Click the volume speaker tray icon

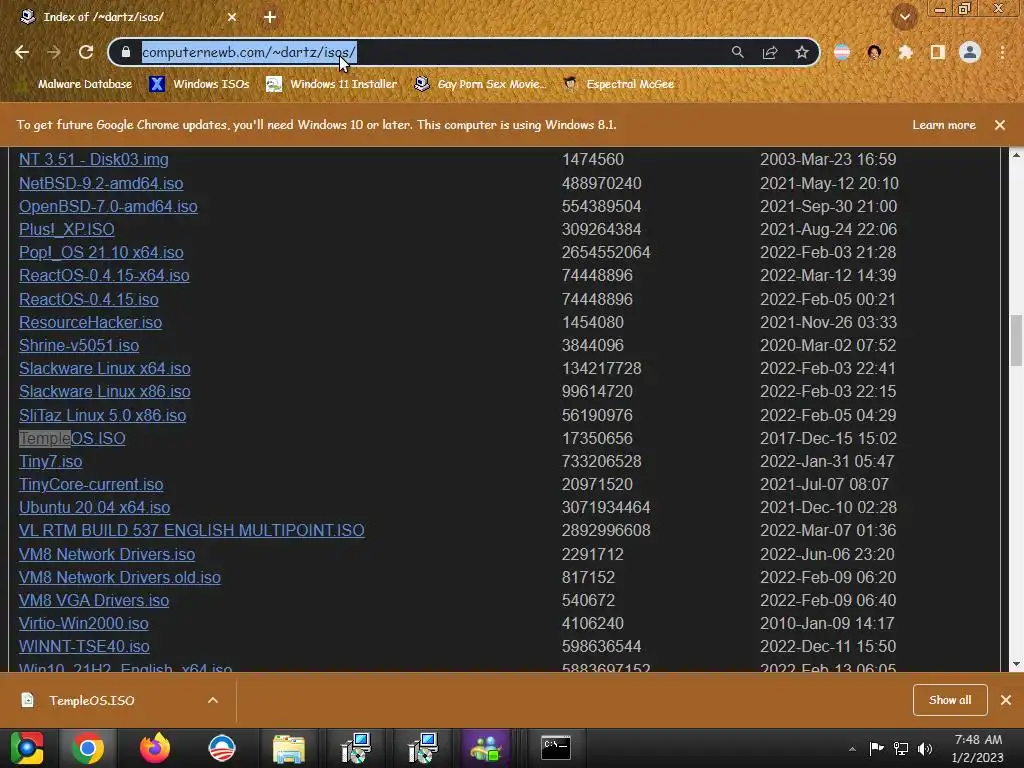(x=925, y=748)
